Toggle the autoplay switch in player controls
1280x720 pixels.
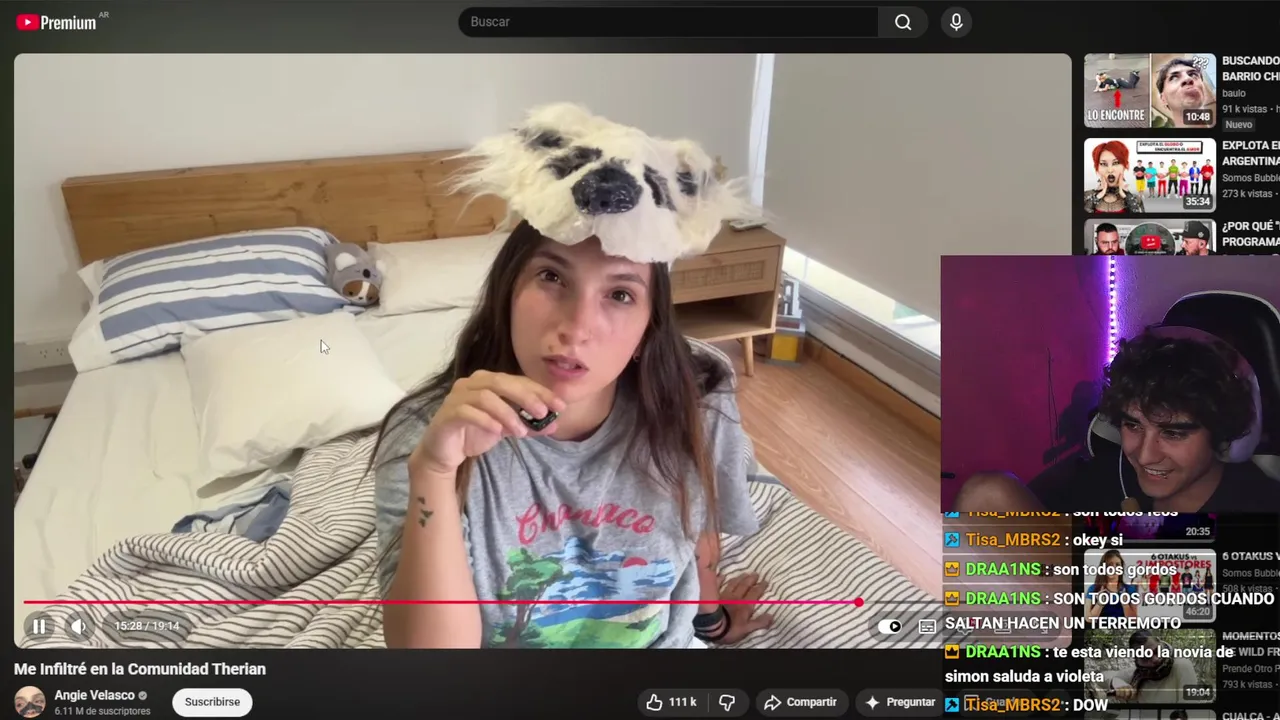[889, 626]
